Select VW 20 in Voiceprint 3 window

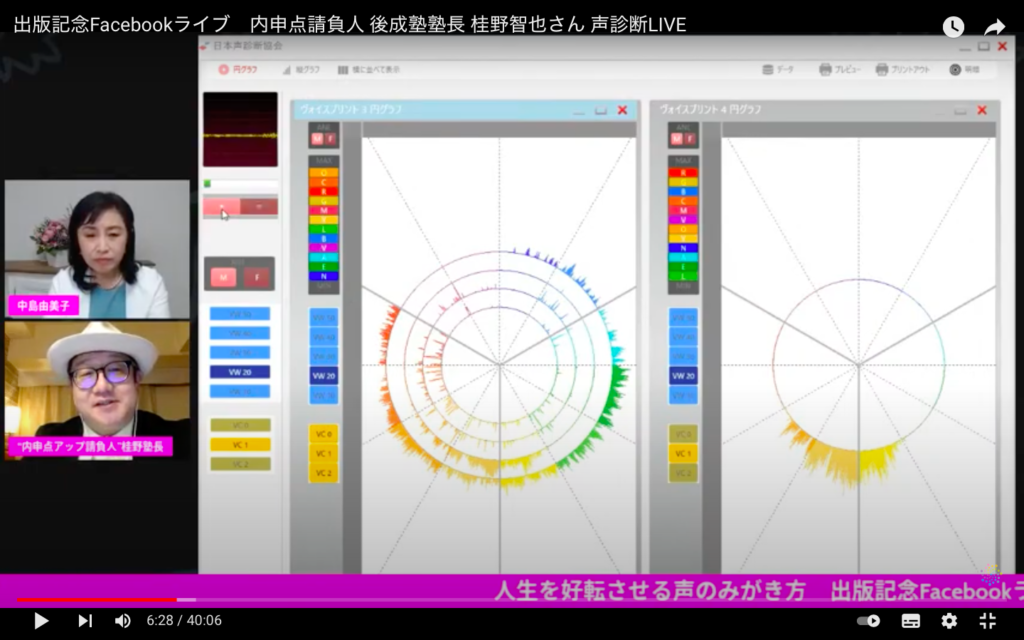324,376
